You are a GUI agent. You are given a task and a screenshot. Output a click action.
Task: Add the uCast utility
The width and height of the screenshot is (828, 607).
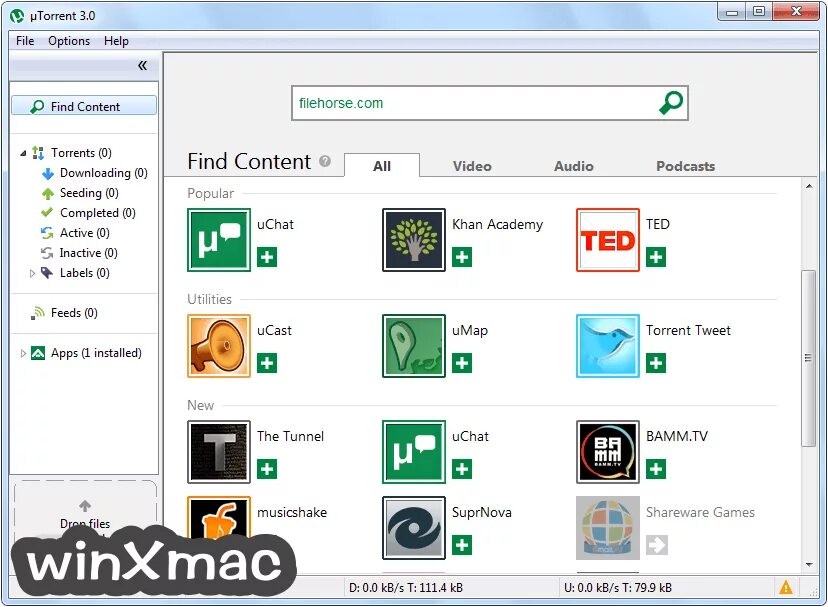coord(267,363)
